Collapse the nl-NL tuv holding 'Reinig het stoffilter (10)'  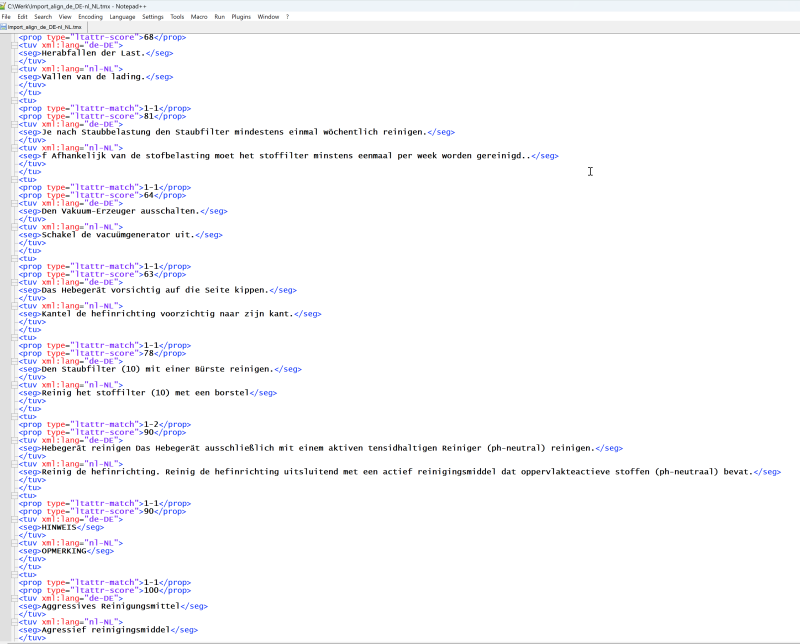click(15, 385)
